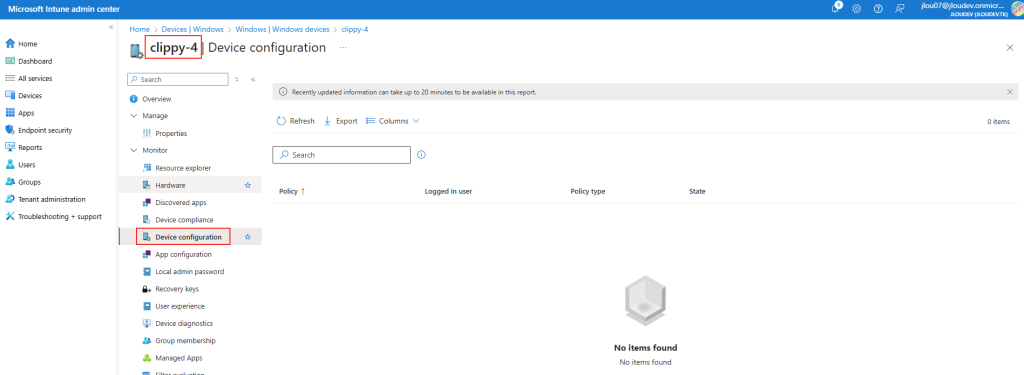
Task: Click the Refresh button
Action: (295, 121)
